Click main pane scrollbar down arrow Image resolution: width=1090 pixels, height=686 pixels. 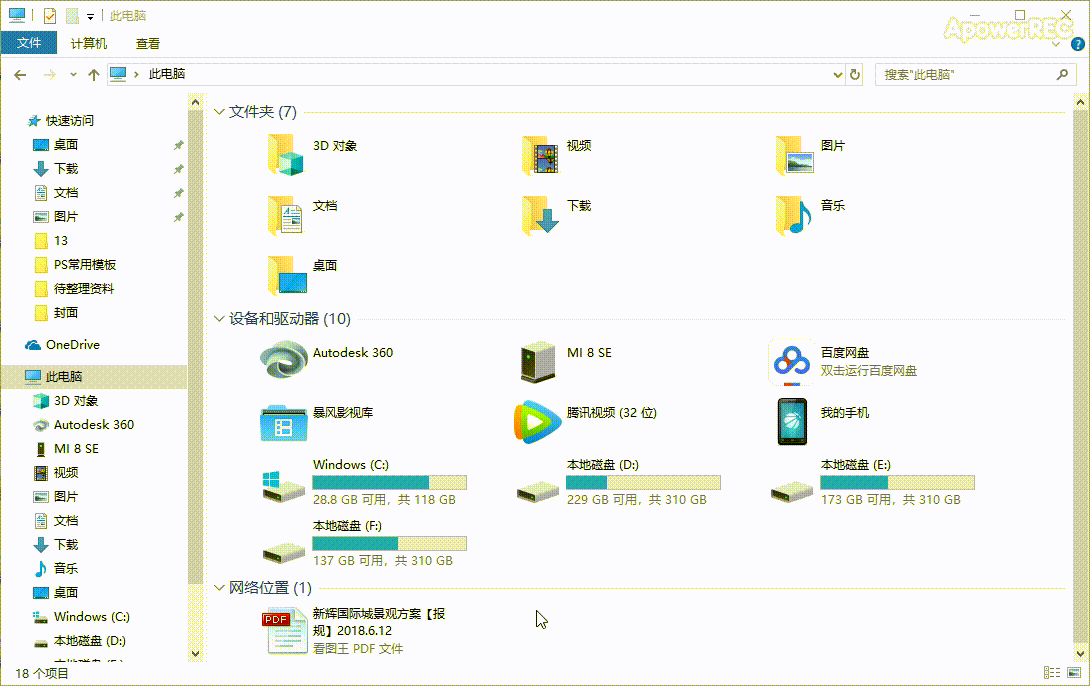click(x=1080, y=653)
